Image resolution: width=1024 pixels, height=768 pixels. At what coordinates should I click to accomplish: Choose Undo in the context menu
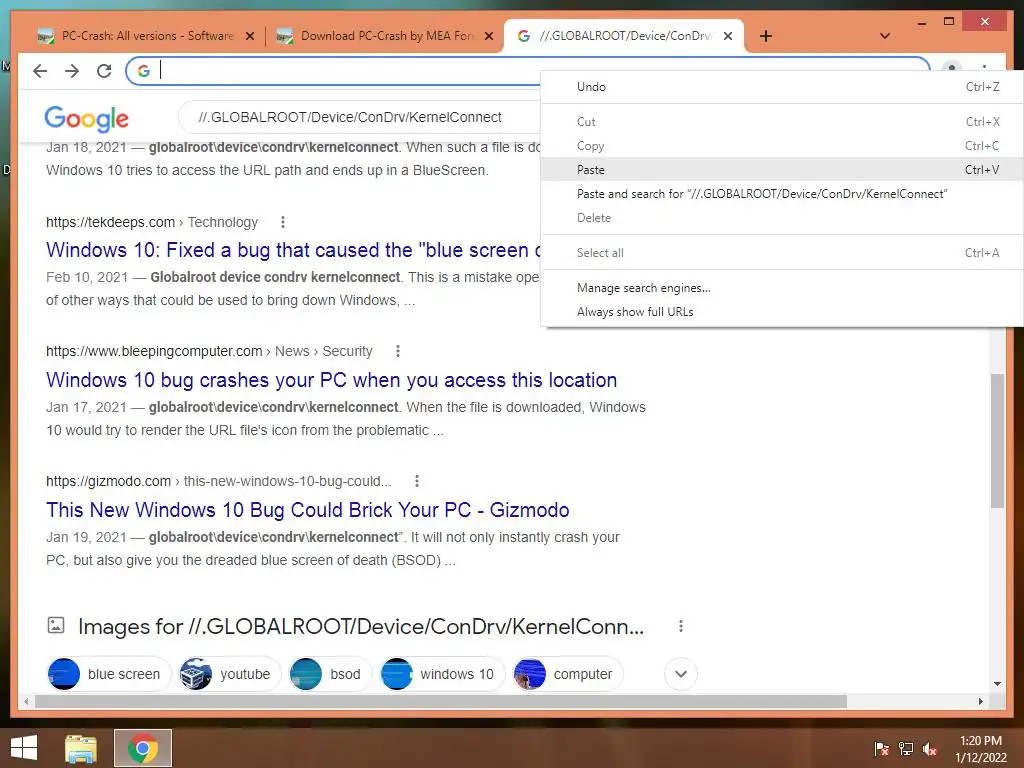(782, 87)
